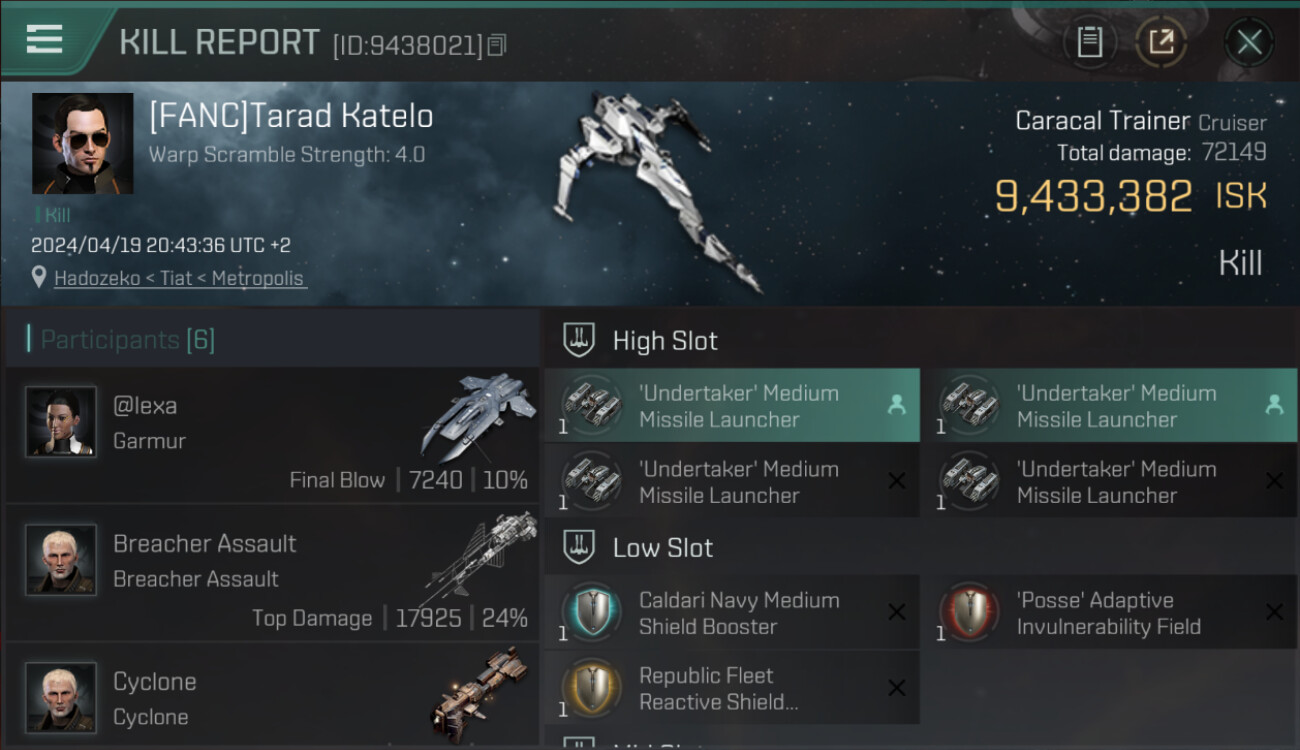This screenshot has width=1300, height=750.
Task: Click the High Slot shield icon
Action: [x=579, y=340]
